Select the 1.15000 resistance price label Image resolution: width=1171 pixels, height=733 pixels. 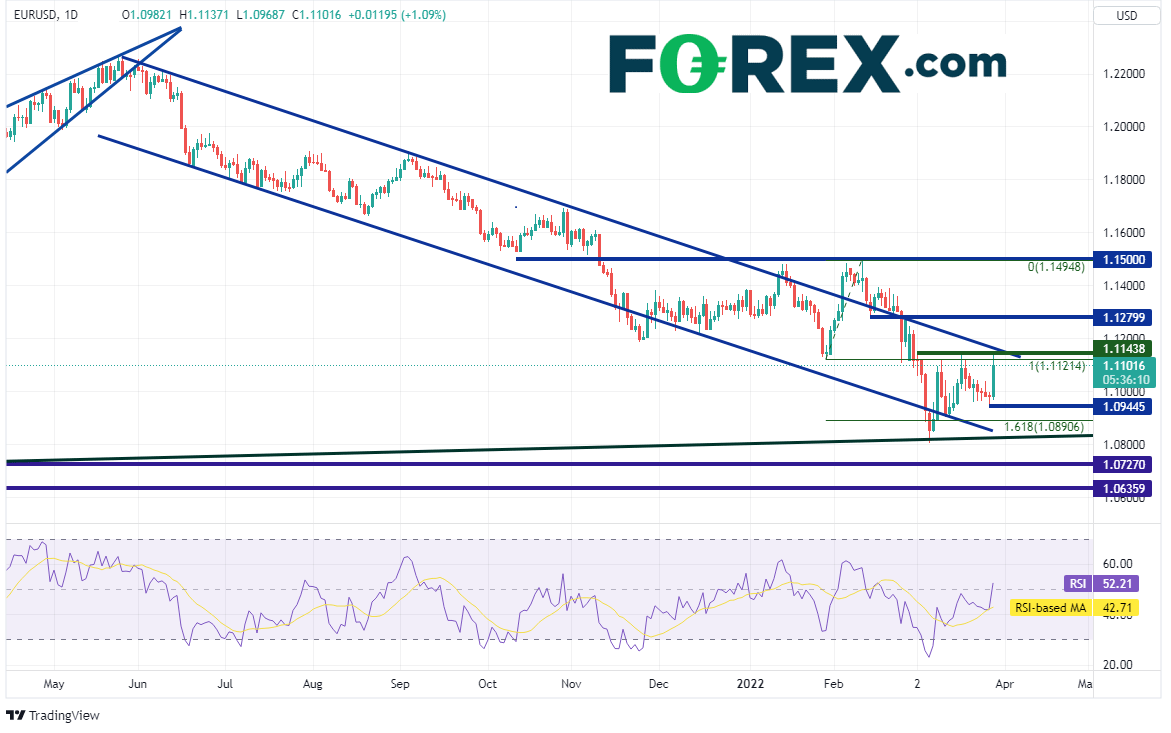1127,259
